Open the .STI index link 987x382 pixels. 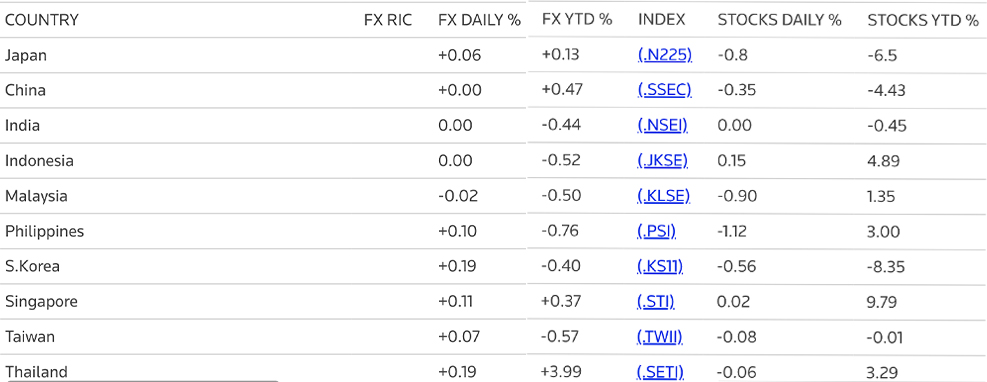[656, 301]
